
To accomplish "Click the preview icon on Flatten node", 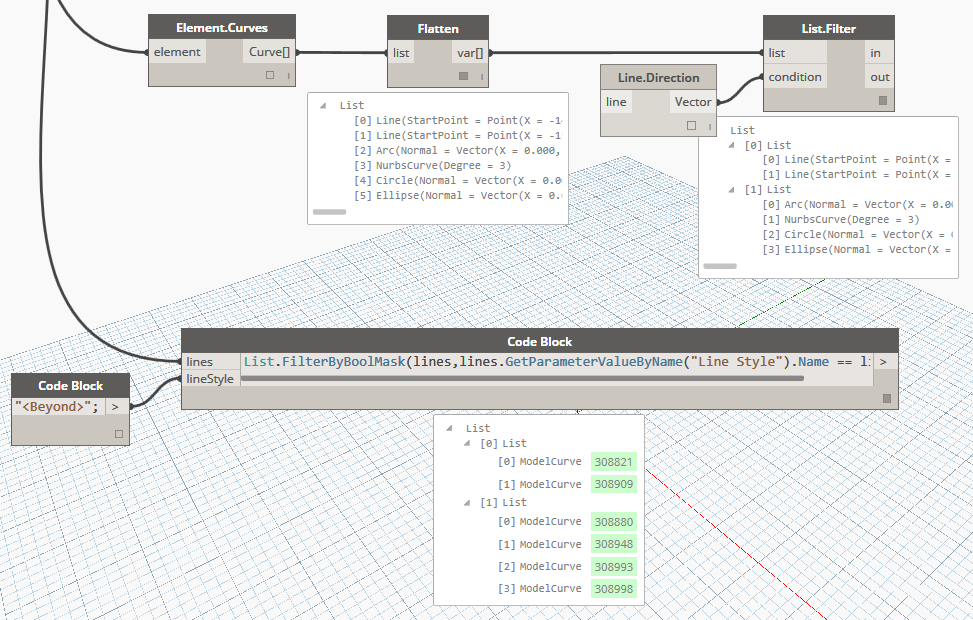I will (463, 76).
